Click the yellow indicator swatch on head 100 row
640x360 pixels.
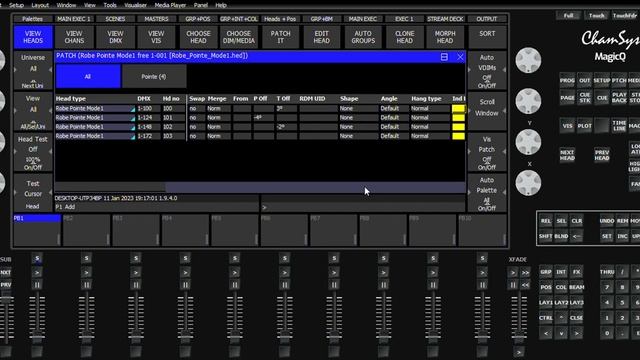coord(458,109)
